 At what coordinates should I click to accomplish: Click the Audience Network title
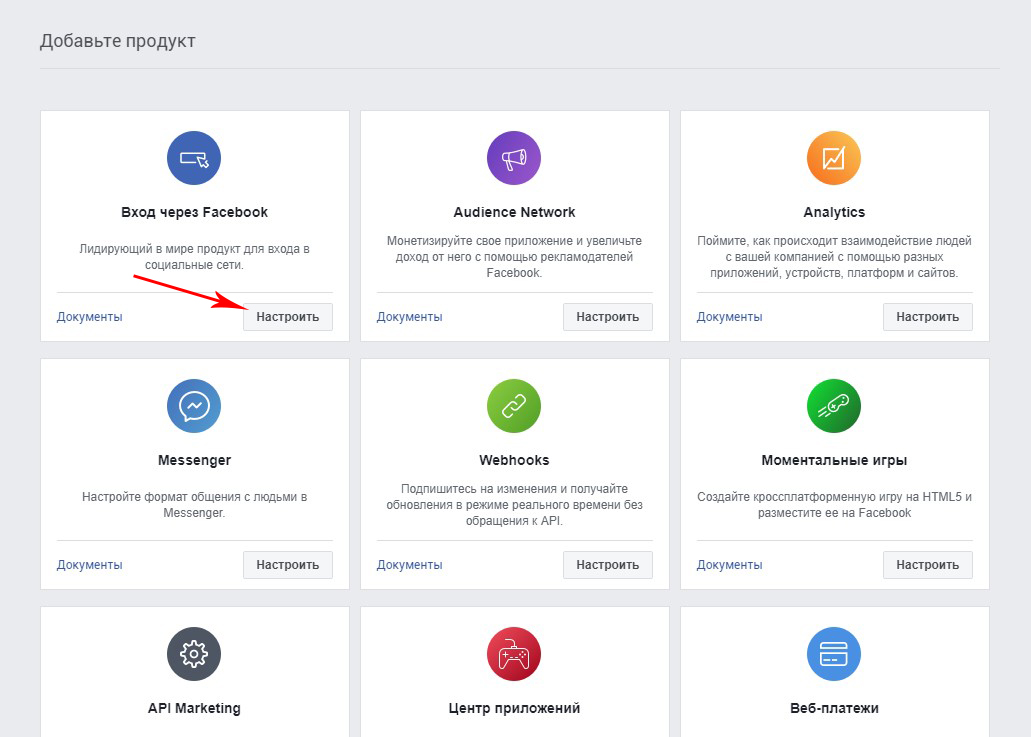coord(514,212)
